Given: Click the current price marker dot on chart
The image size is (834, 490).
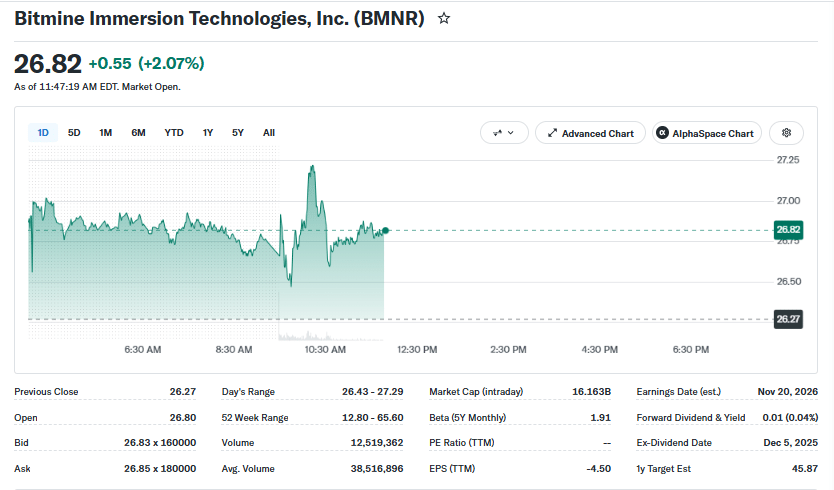Looking at the screenshot, I should (x=386, y=230).
